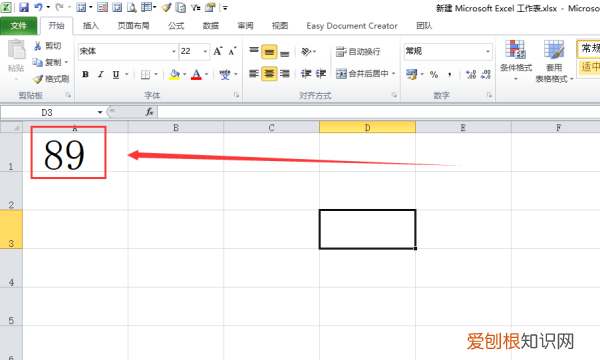Switch to the 插入 Insert tab
This screenshot has height=360, width=600.
(x=91, y=26)
